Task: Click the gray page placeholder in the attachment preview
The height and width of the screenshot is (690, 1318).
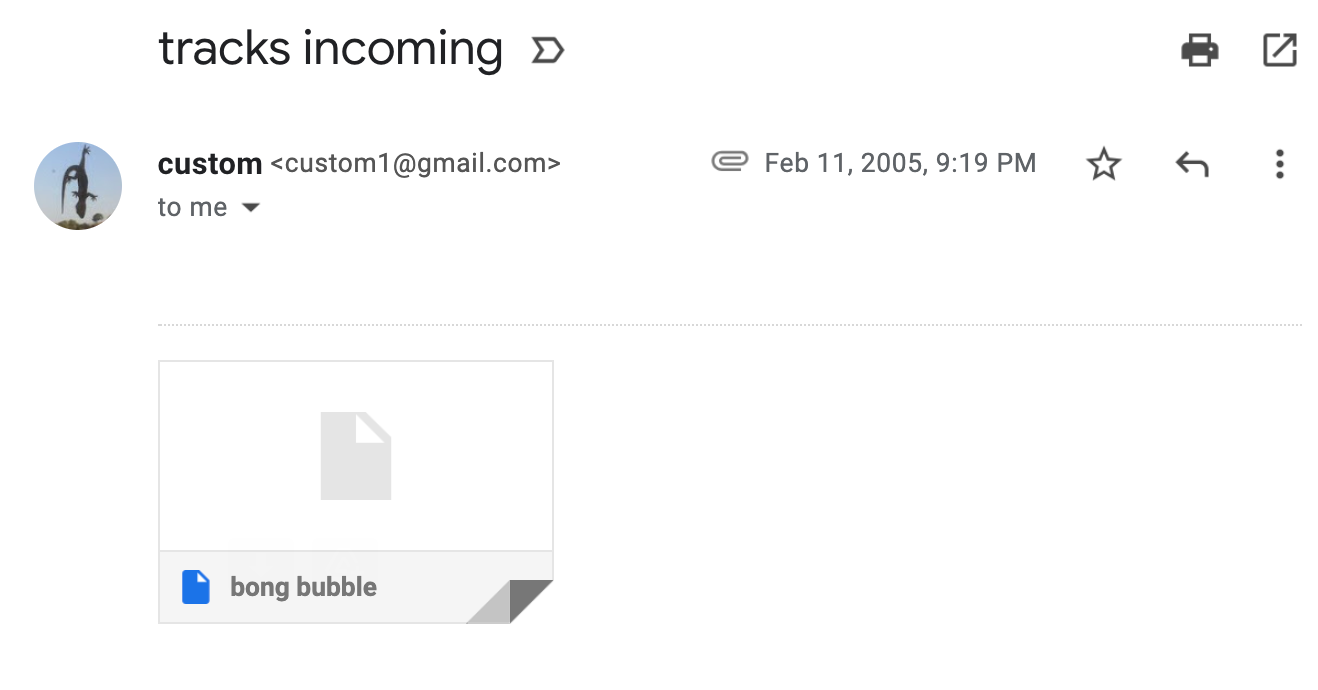Action: click(x=355, y=456)
